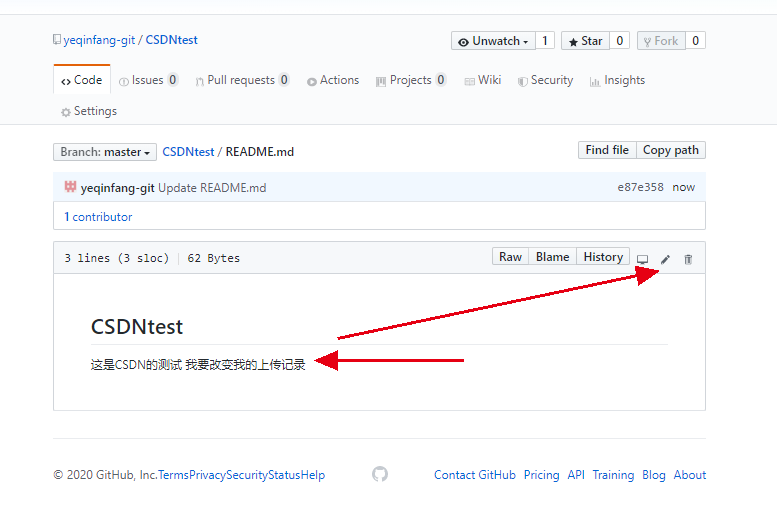This screenshot has height=528, width=777.
Task: Click the star count 0
Action: coord(619,41)
